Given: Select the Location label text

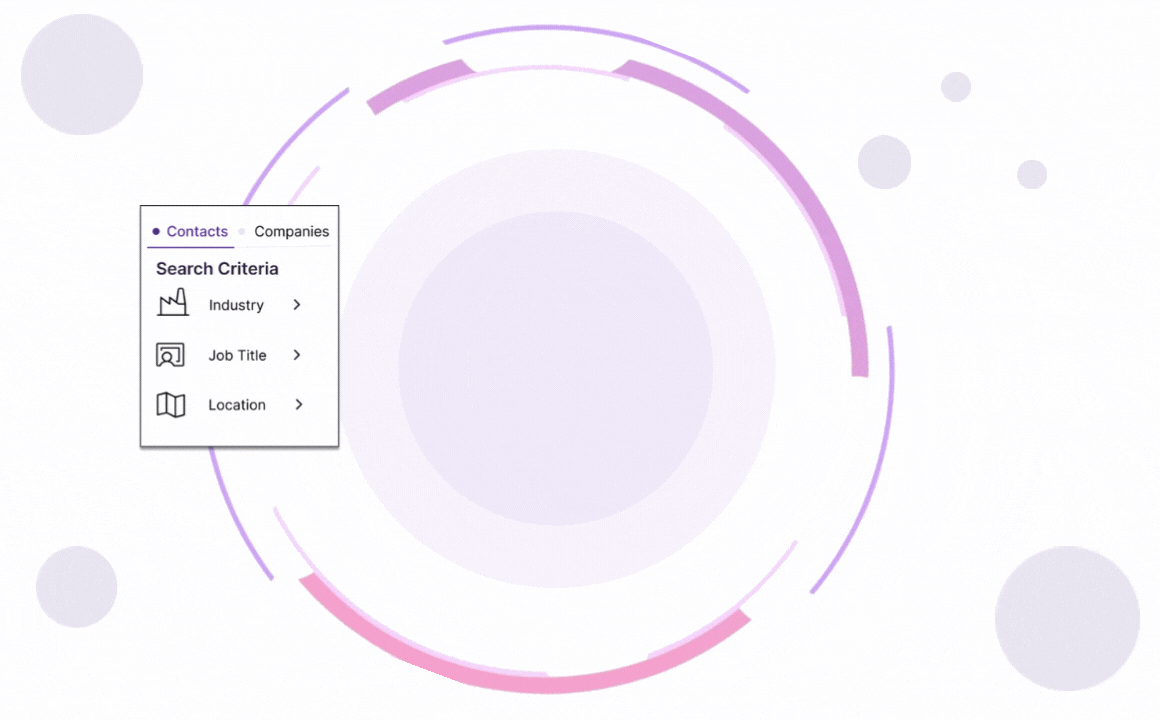Looking at the screenshot, I should pyautogui.click(x=237, y=406).
